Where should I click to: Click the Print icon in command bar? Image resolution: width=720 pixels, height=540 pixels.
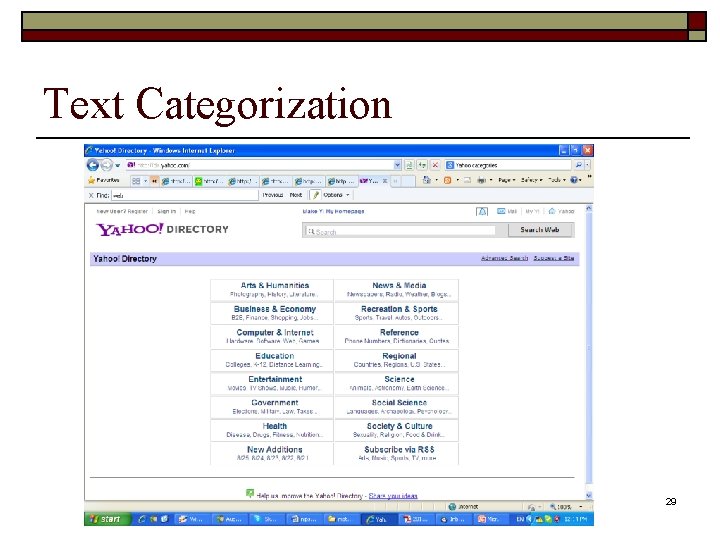coord(481,180)
